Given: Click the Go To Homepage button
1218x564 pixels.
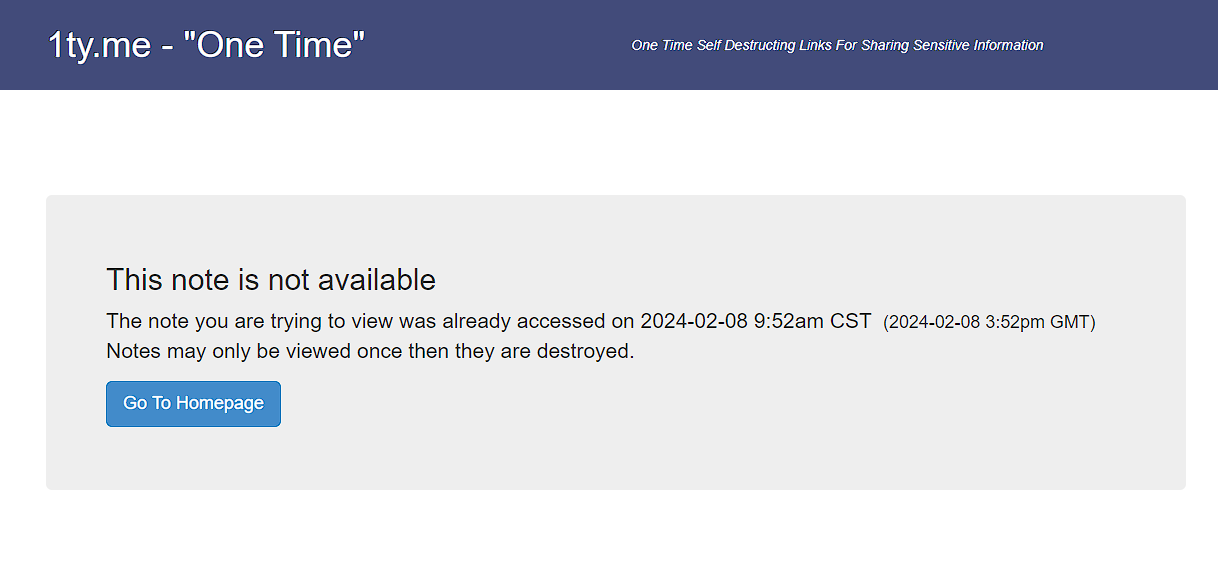Looking at the screenshot, I should (x=193, y=403).
